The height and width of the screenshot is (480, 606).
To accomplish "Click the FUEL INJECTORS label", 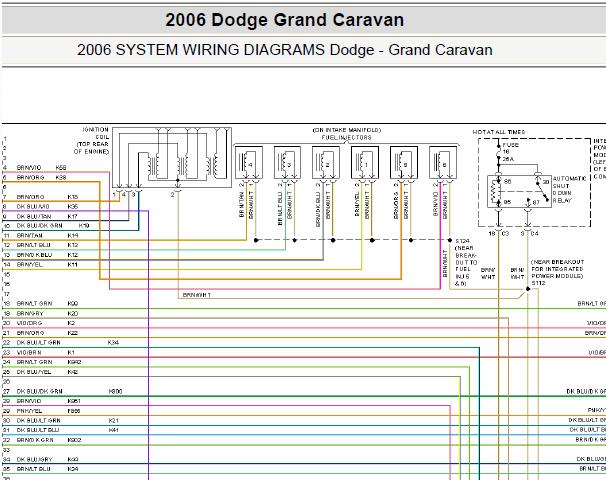I will point(346,137).
